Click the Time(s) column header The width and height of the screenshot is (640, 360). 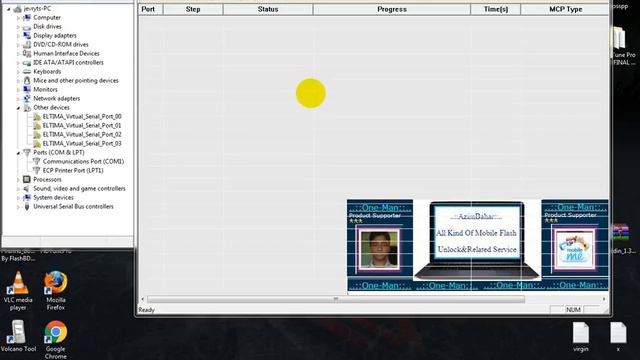[496, 9]
